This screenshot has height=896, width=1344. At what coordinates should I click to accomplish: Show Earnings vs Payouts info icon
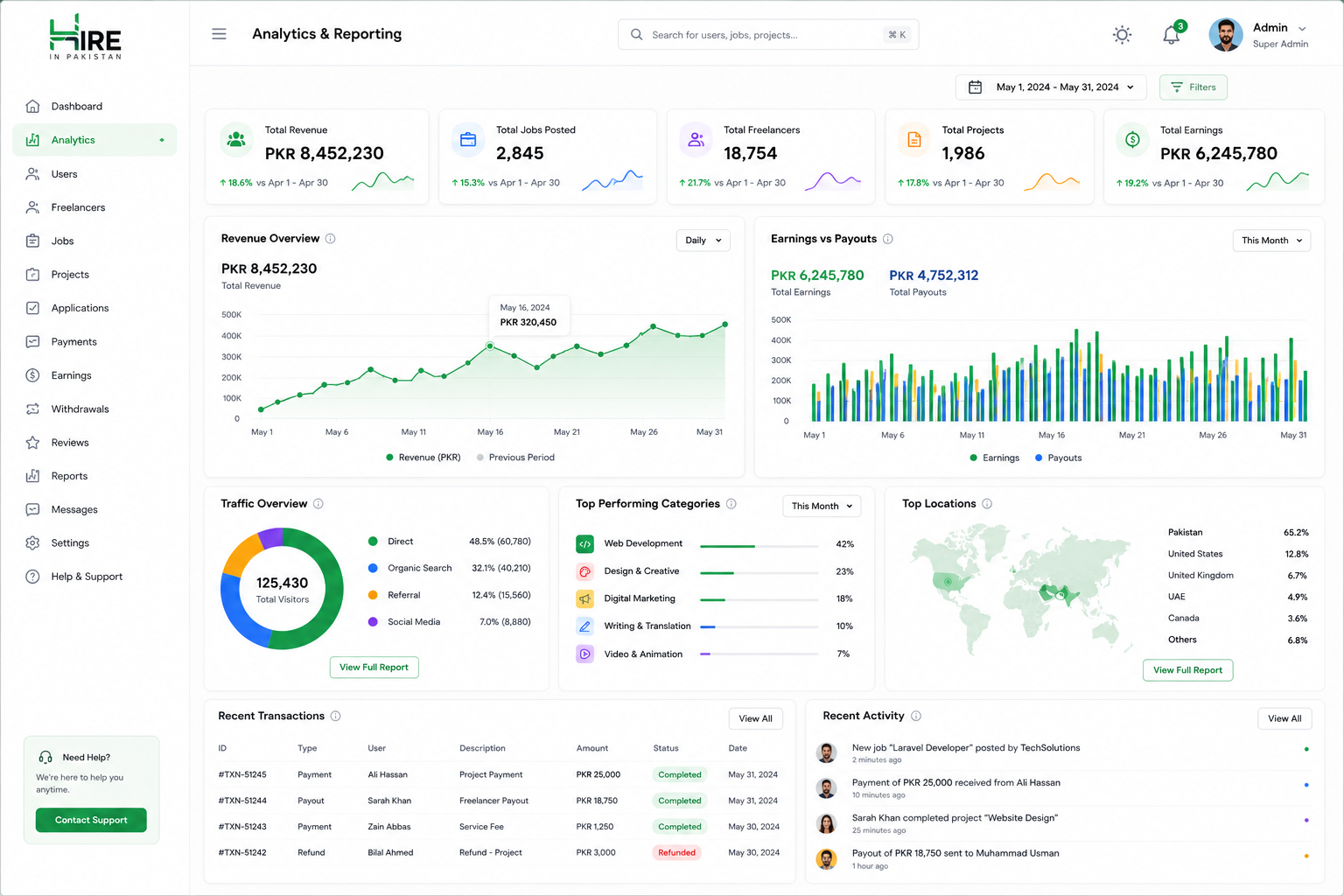pos(888,239)
